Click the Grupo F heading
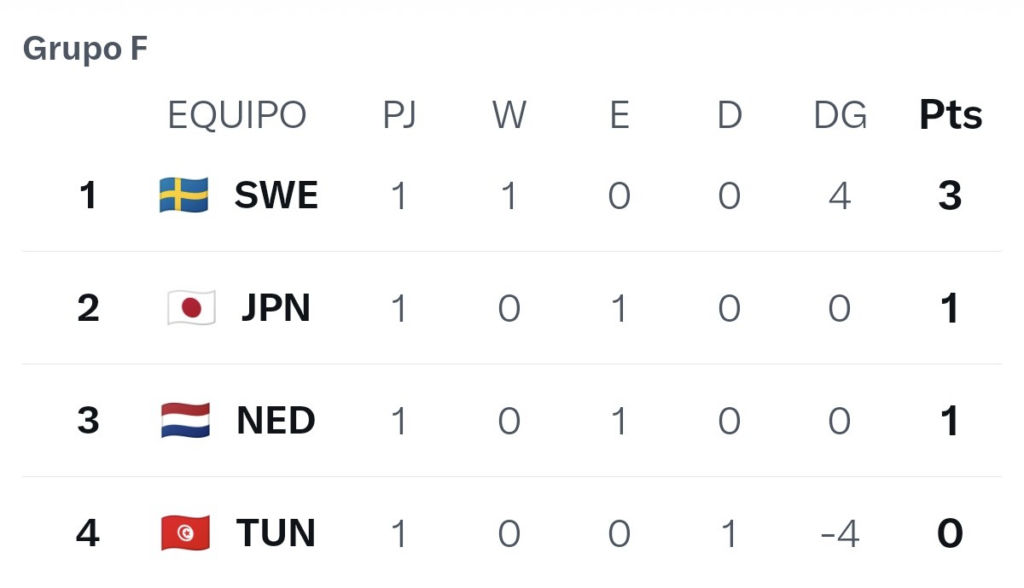Screen dimensions: 1024x588 coord(85,49)
